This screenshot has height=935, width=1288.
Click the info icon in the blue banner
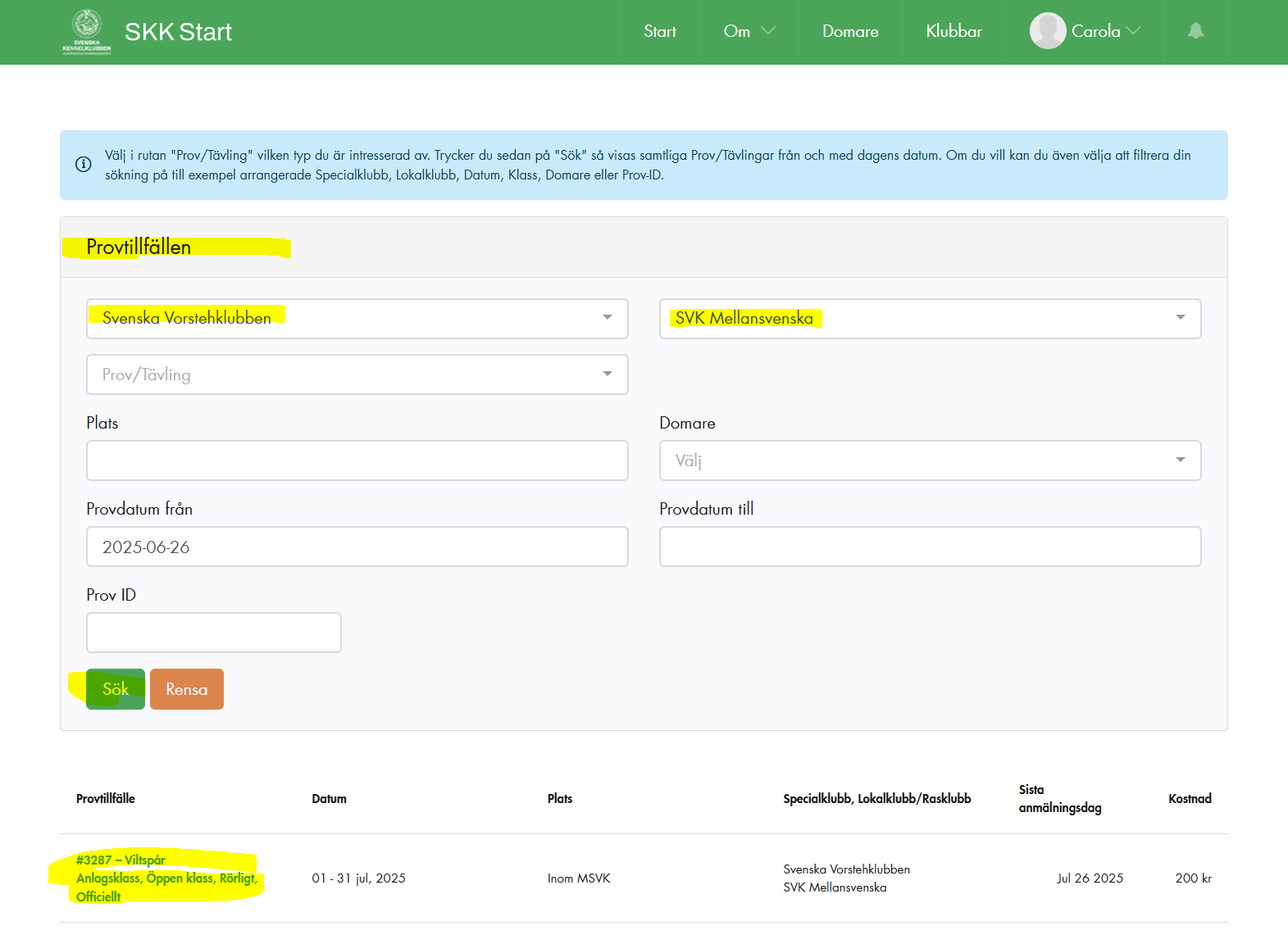(x=84, y=165)
